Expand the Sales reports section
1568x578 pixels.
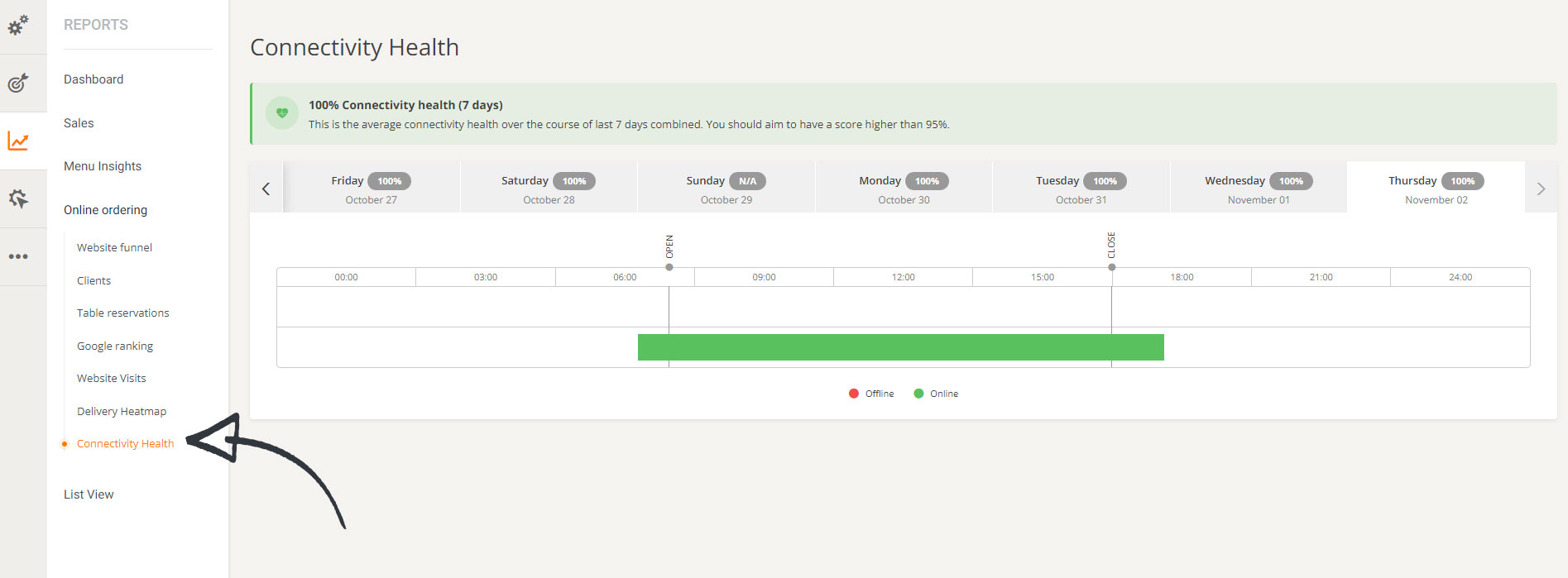(79, 123)
